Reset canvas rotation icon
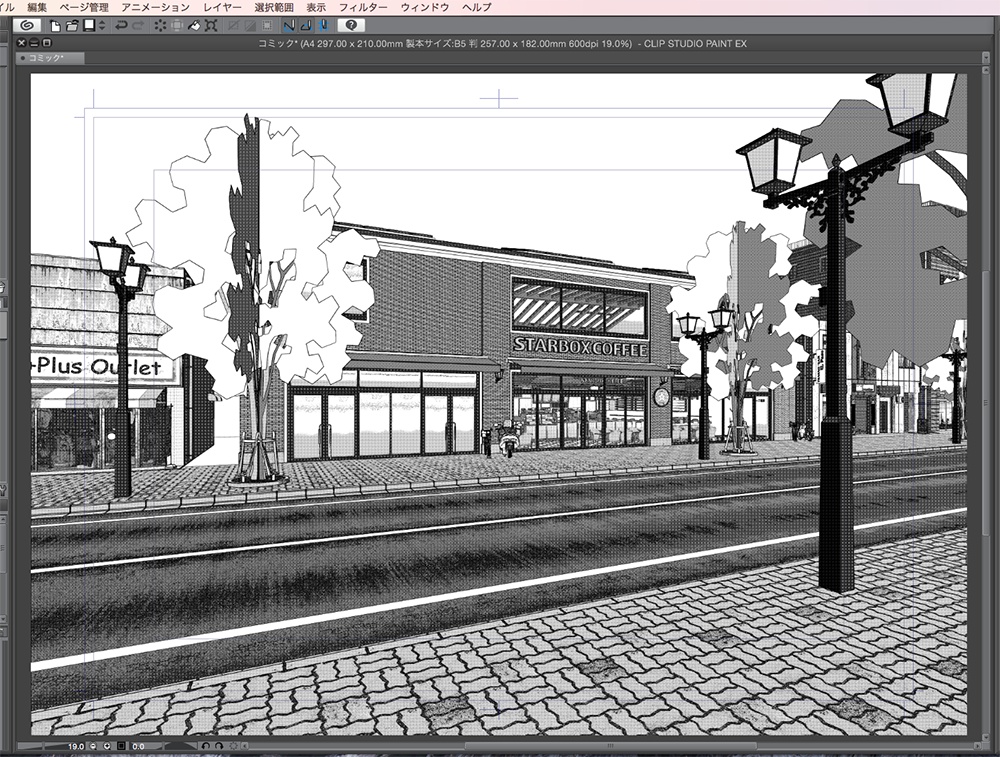The height and width of the screenshot is (757, 1000). click(233, 746)
